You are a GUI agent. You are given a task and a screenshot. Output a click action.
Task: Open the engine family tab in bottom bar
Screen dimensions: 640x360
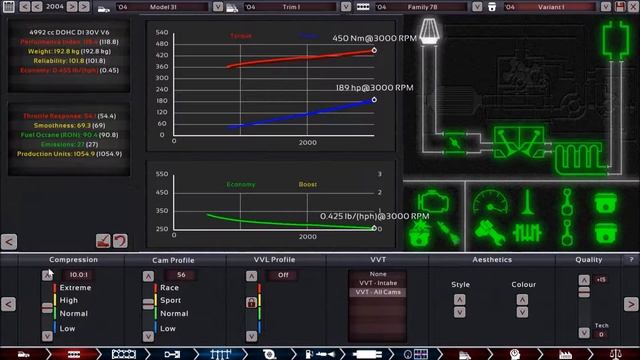click(x=74, y=354)
